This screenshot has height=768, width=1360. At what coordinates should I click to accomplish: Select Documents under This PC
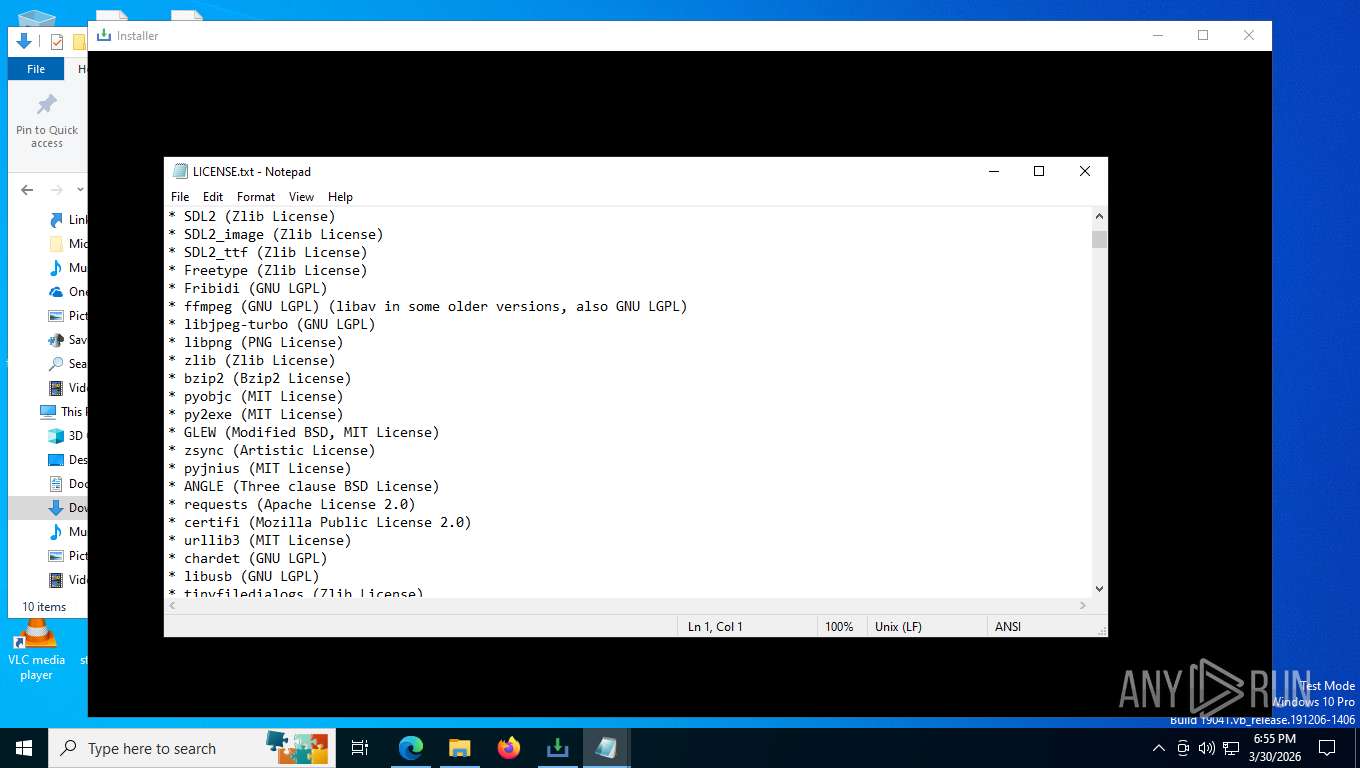click(68, 484)
